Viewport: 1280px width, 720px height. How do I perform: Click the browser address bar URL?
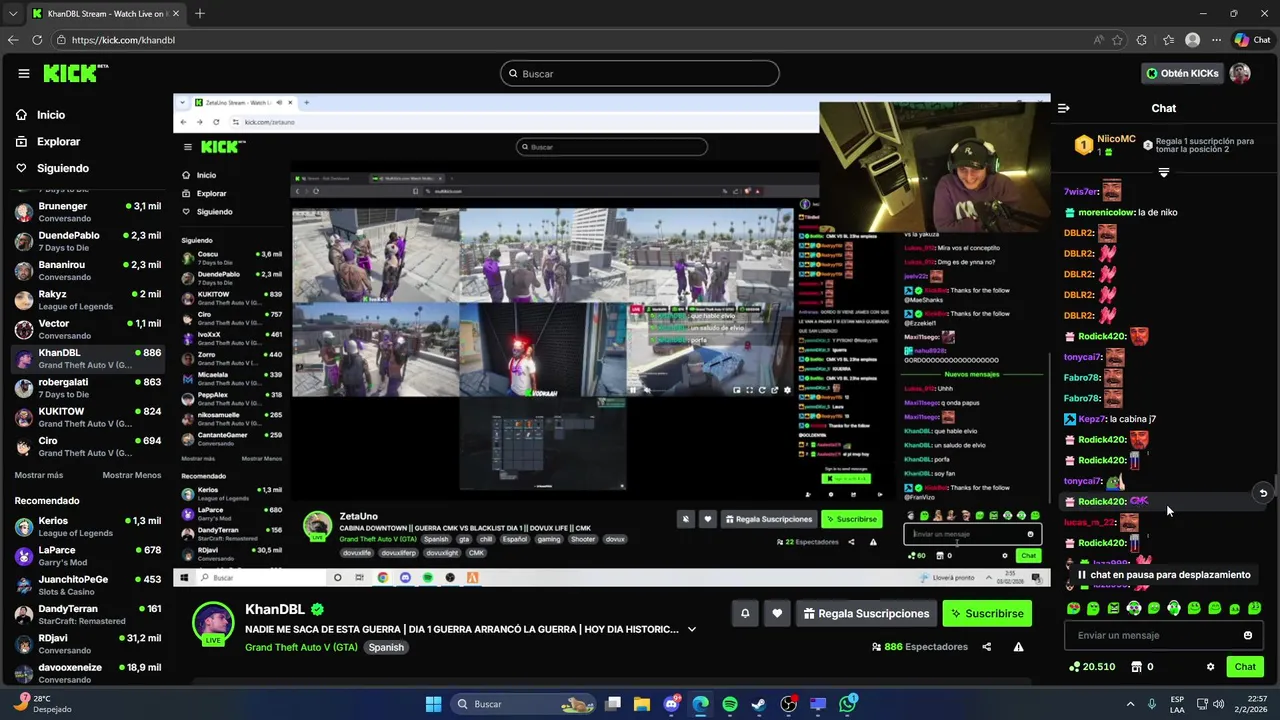pyautogui.click(x=124, y=40)
